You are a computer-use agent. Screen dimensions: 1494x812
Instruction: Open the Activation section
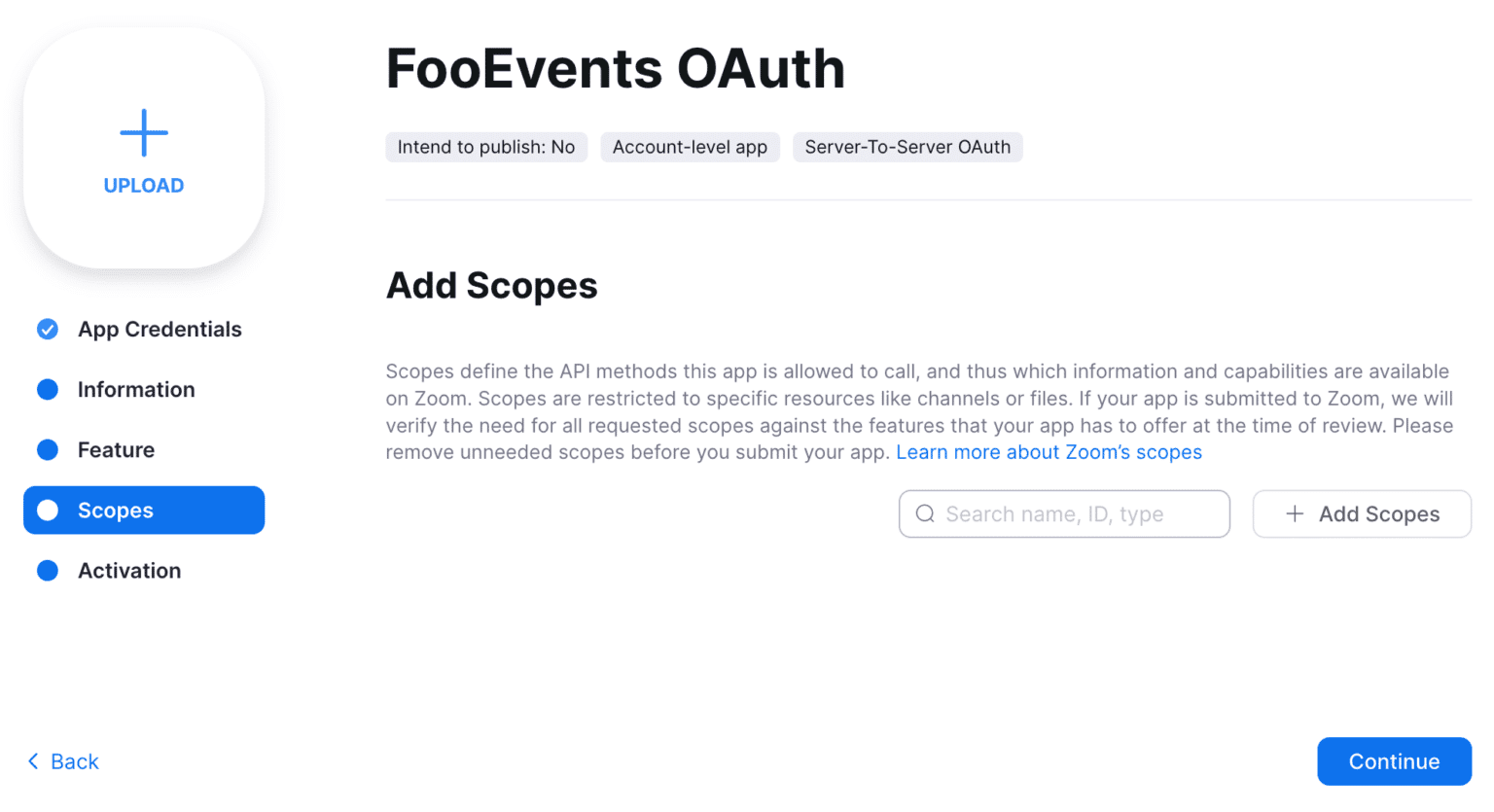(128, 570)
